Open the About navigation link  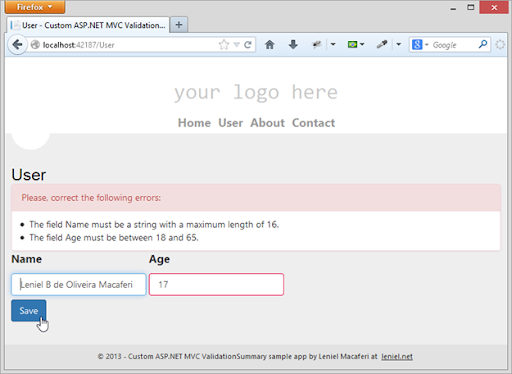pyautogui.click(x=268, y=123)
